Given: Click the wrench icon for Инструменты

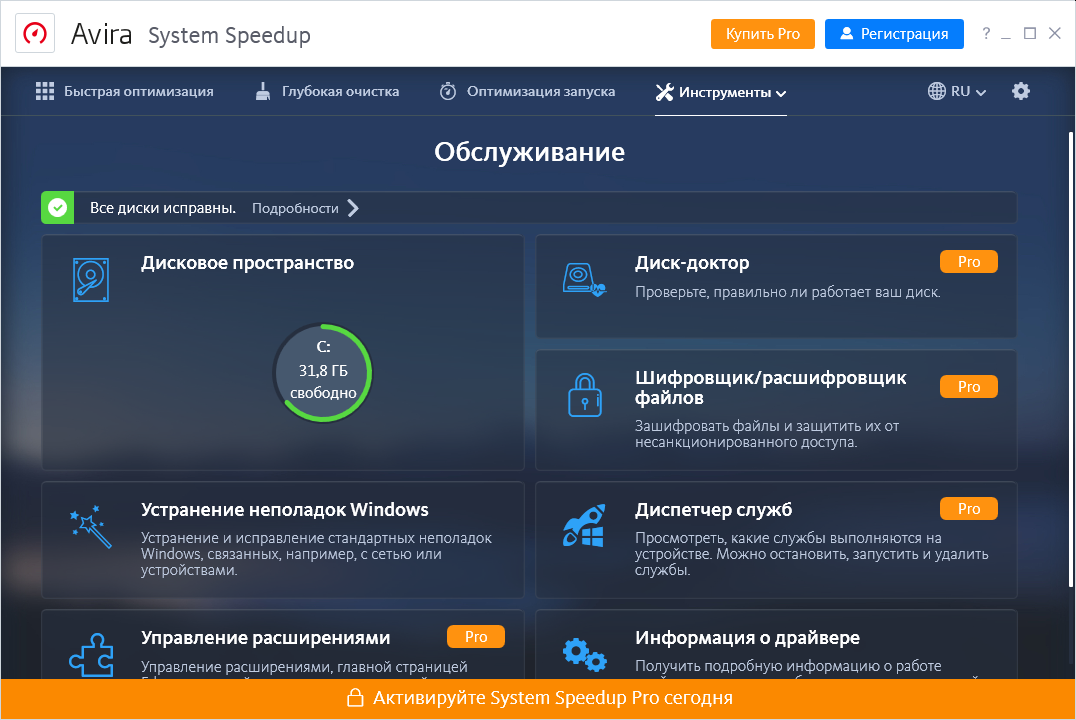Looking at the screenshot, I should (x=664, y=92).
